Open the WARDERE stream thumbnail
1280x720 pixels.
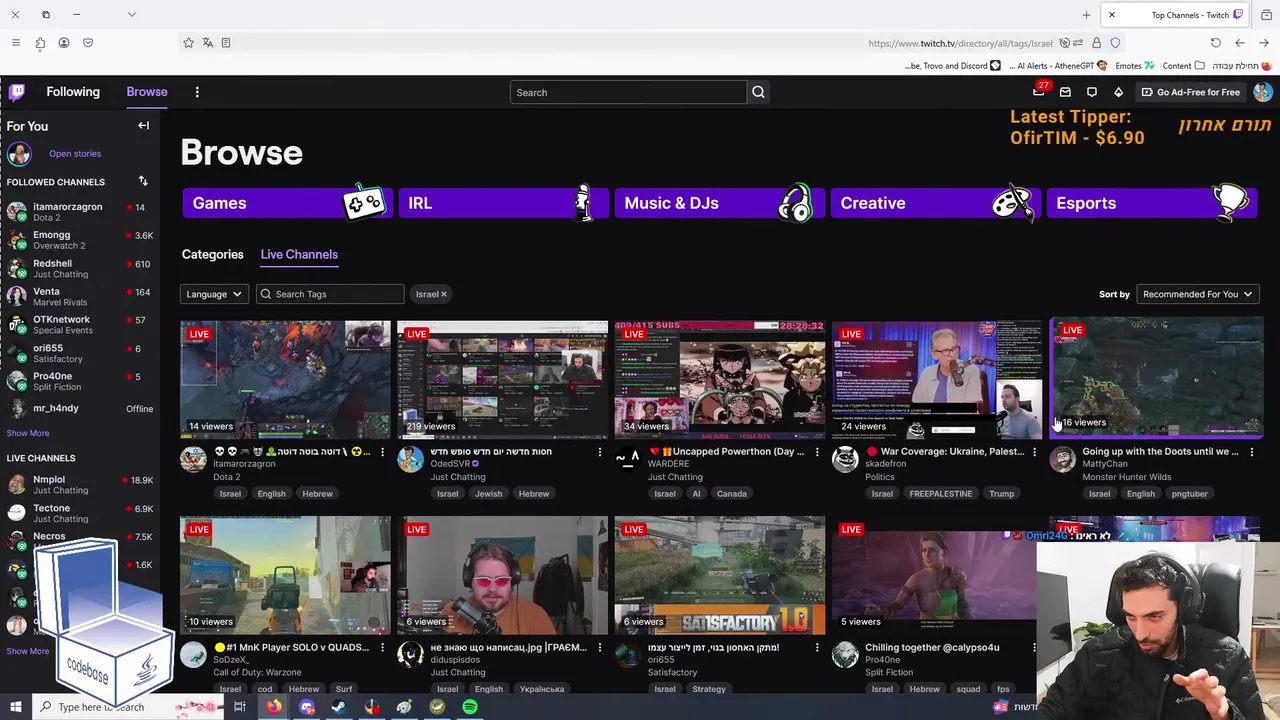pos(720,379)
